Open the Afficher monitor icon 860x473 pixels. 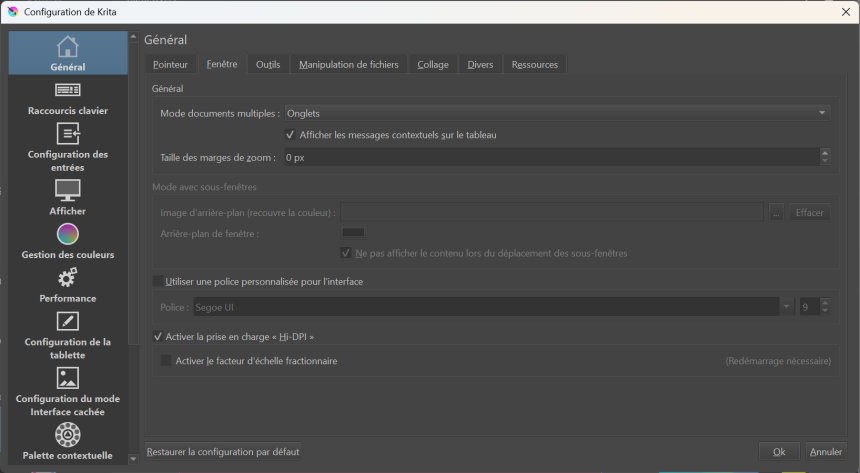pos(68,190)
